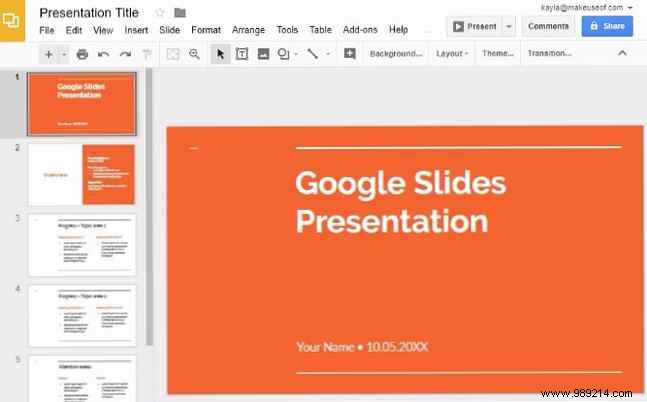Open the Background options
Viewport: 647px width, 402px height.
coord(396,53)
